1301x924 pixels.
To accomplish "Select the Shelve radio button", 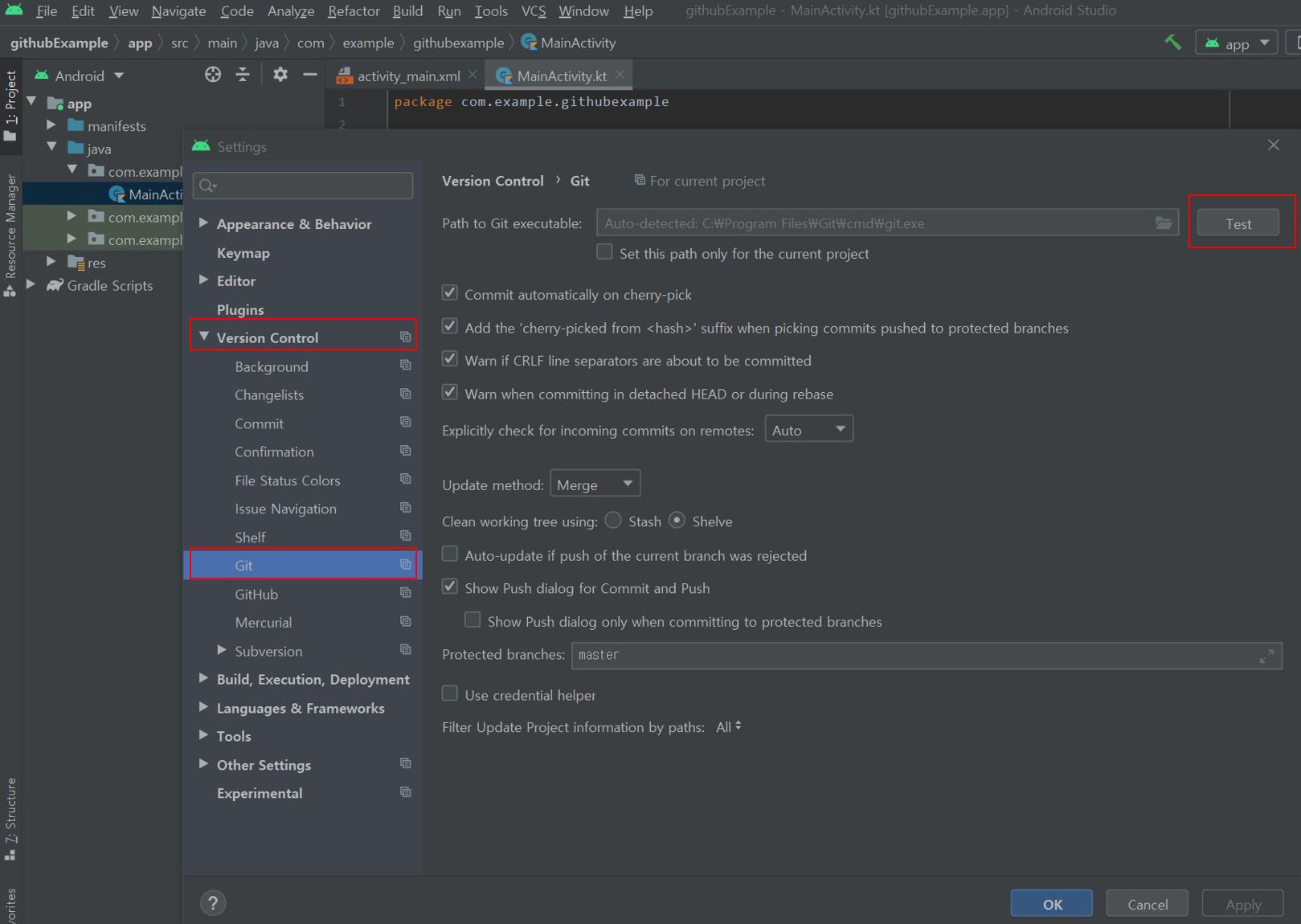I will tap(677, 520).
